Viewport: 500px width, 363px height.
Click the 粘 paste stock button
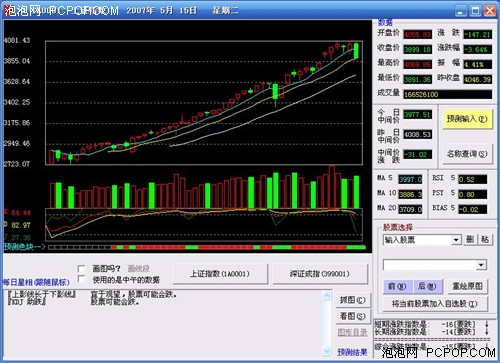click(485, 239)
